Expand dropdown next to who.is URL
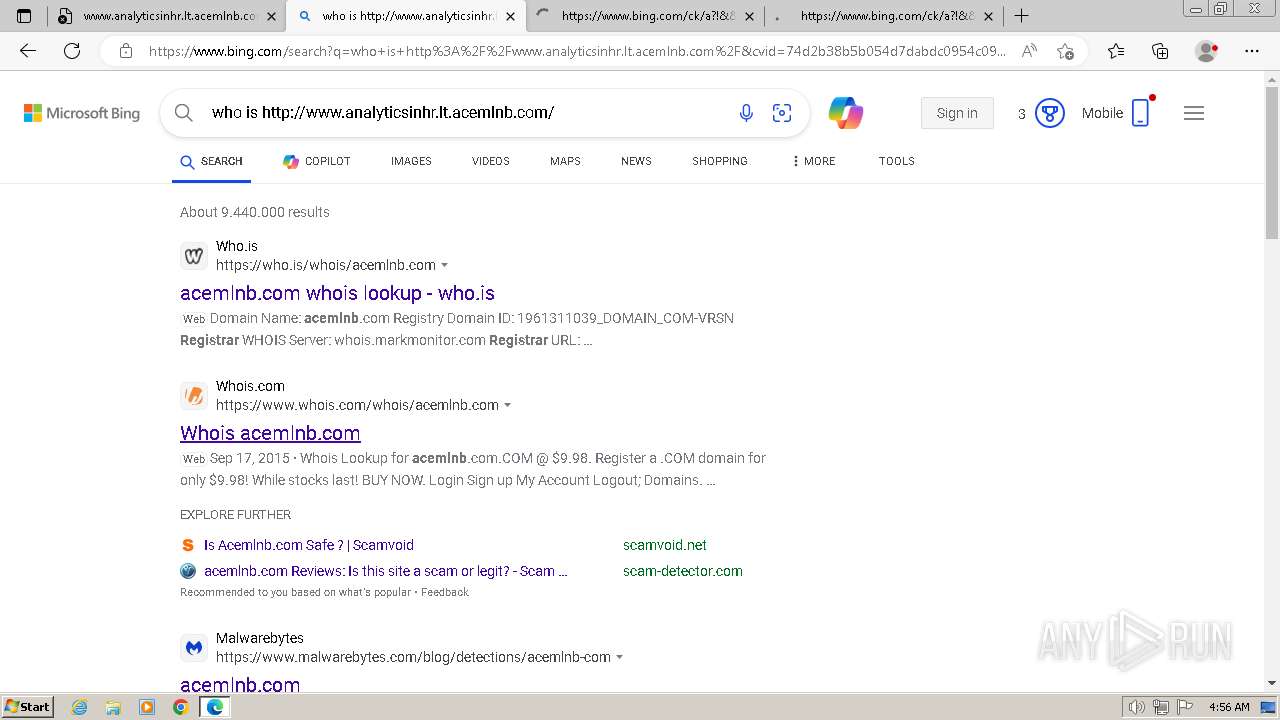1280x720 pixels. coord(445,266)
